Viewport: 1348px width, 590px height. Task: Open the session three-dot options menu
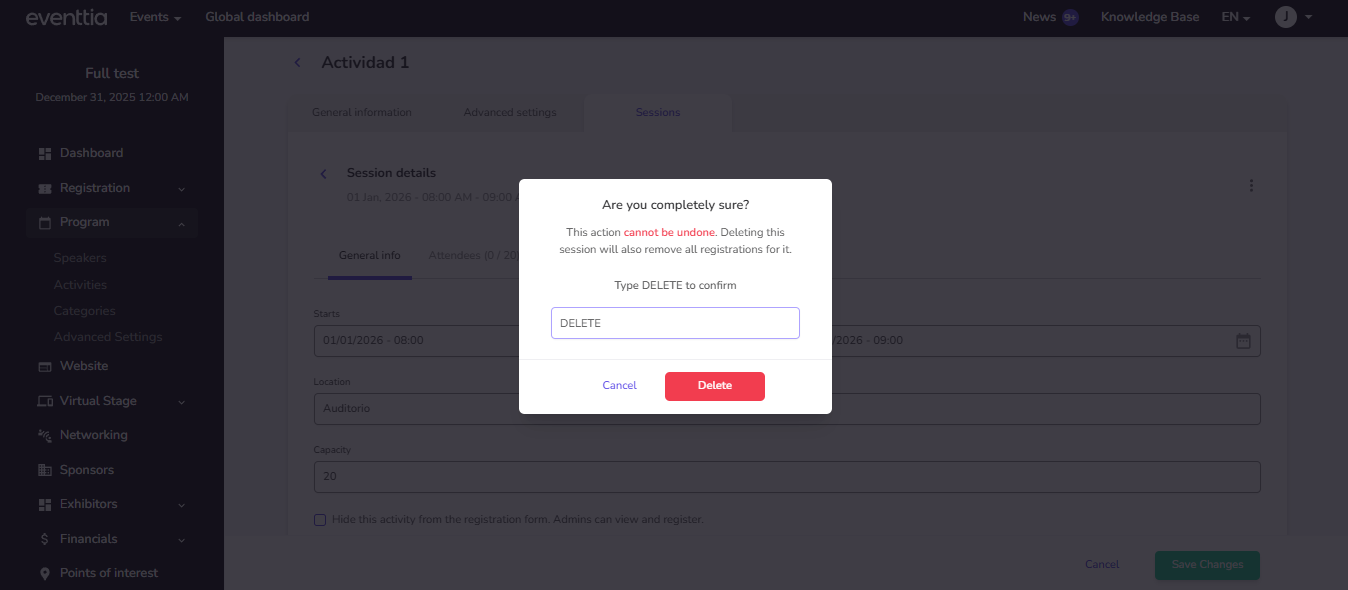(x=1251, y=186)
